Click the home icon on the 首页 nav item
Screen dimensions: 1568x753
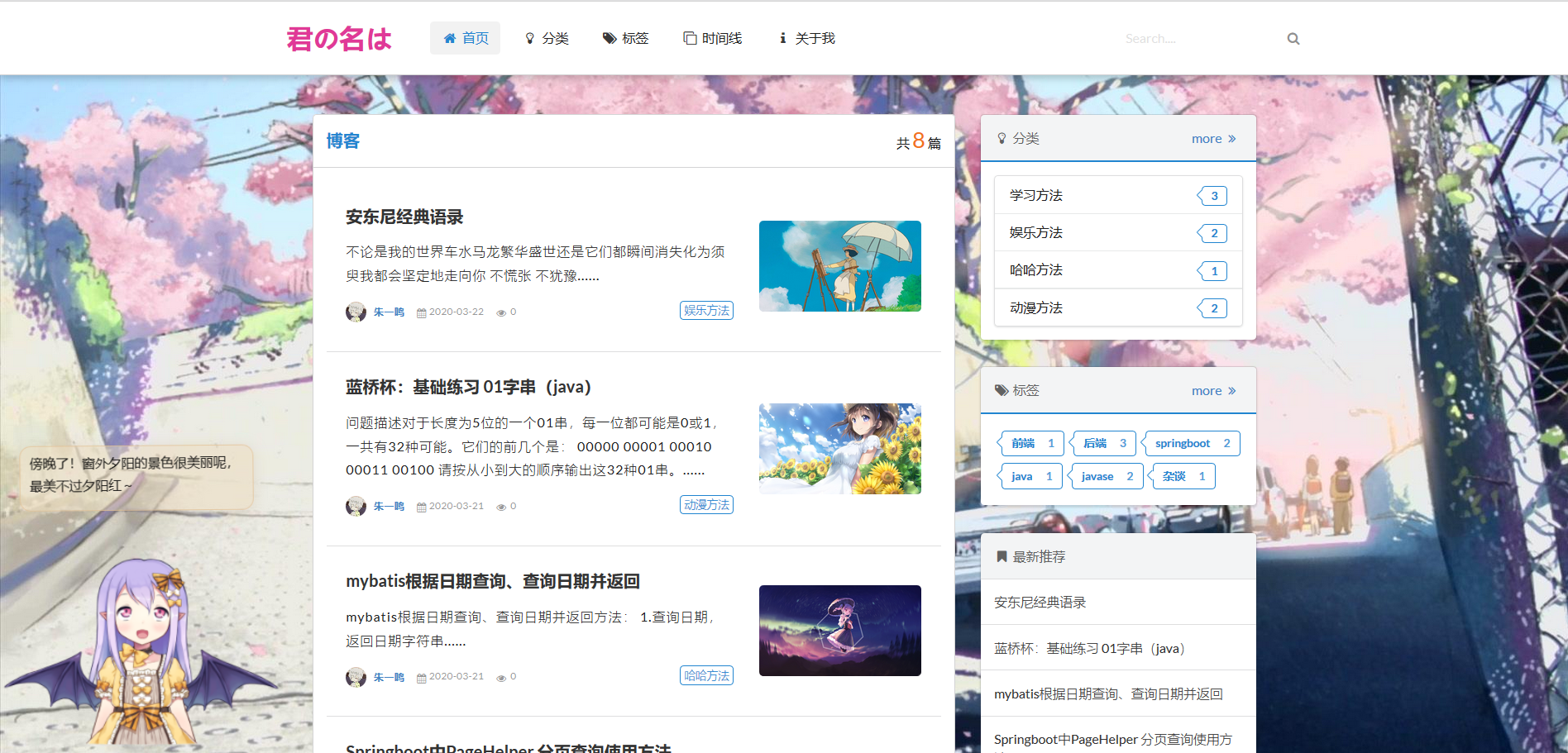450,37
